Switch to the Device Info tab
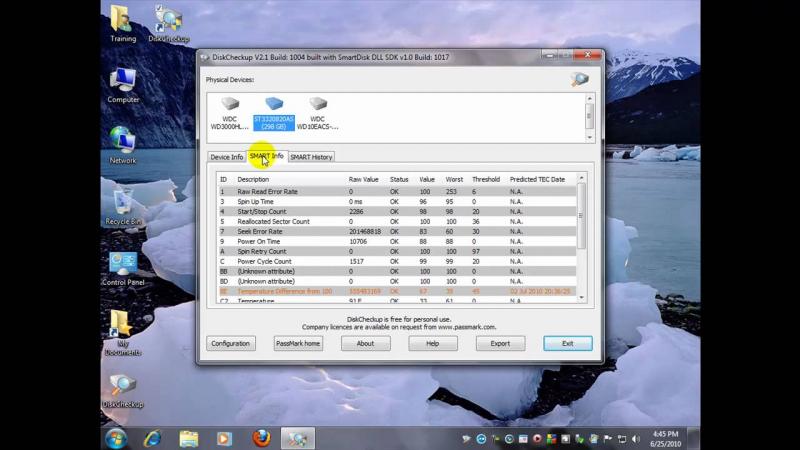 pyautogui.click(x=227, y=157)
